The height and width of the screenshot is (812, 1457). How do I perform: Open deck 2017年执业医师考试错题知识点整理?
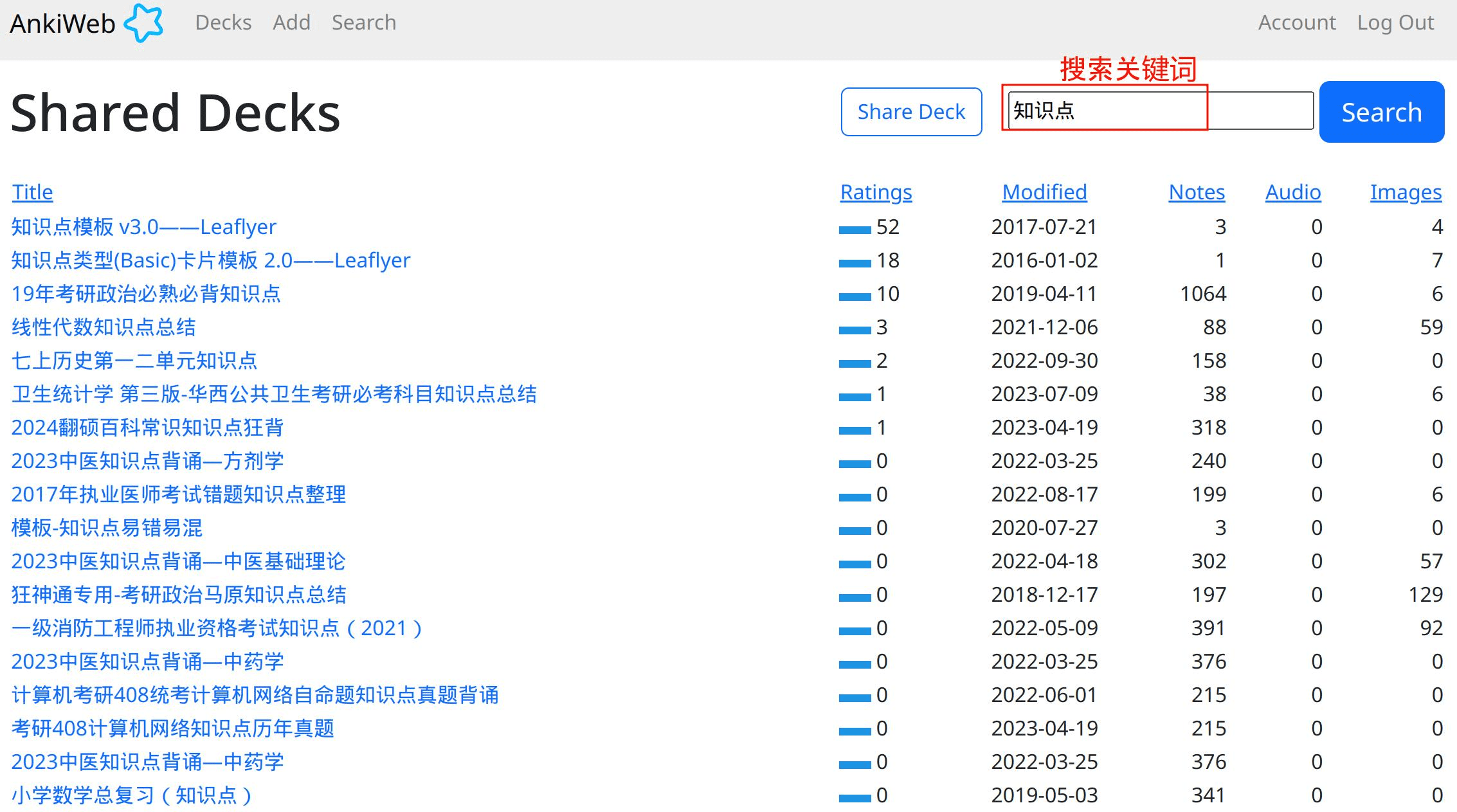tap(179, 494)
